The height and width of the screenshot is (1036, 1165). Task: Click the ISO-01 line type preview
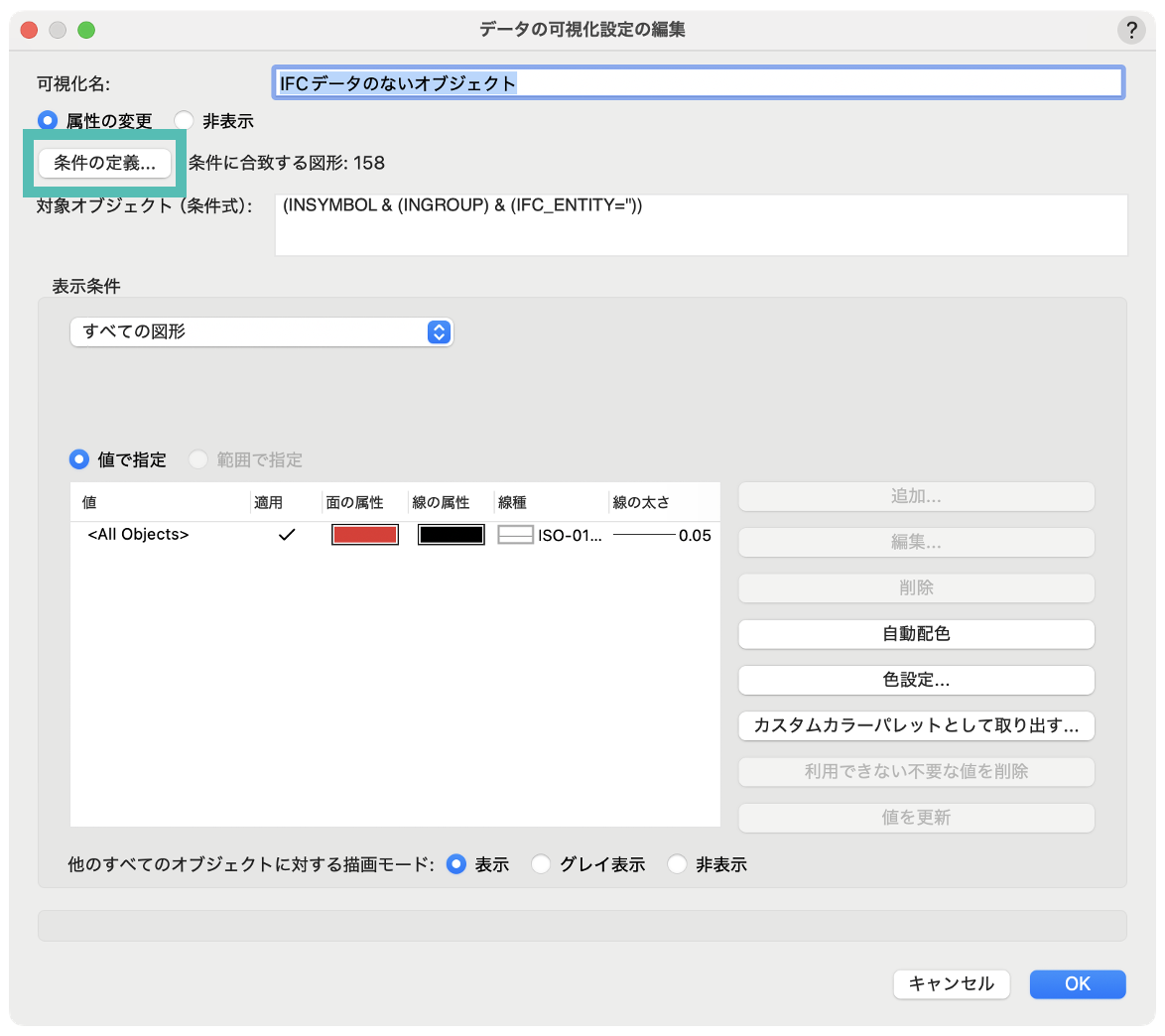pyautogui.click(x=516, y=535)
